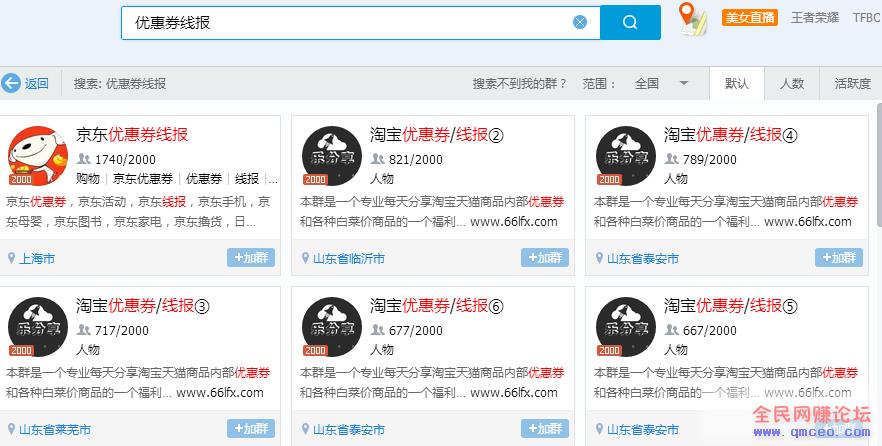Open avatar of 淘宝优惠券/线报④ group
This screenshot has height=446, width=882.
click(x=626, y=156)
